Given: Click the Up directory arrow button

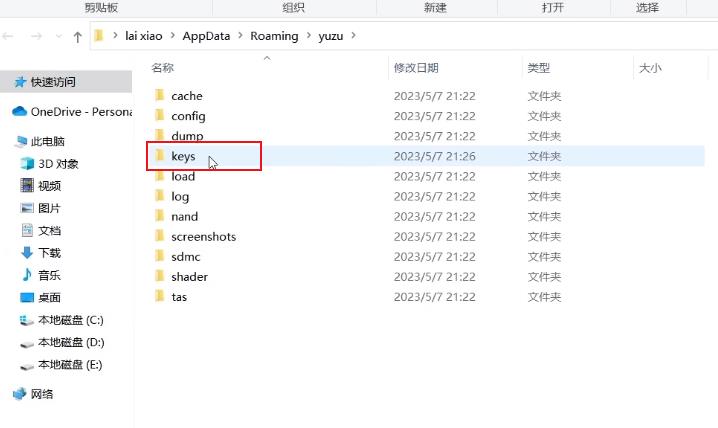Looking at the screenshot, I should [78, 37].
